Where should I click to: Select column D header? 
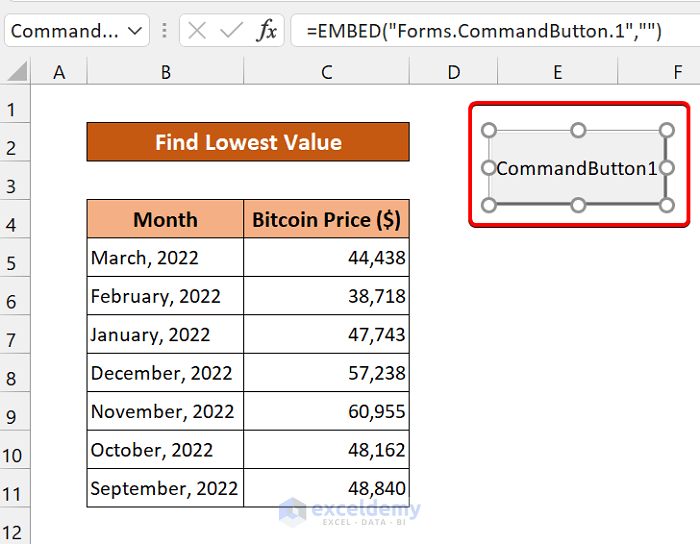point(454,71)
